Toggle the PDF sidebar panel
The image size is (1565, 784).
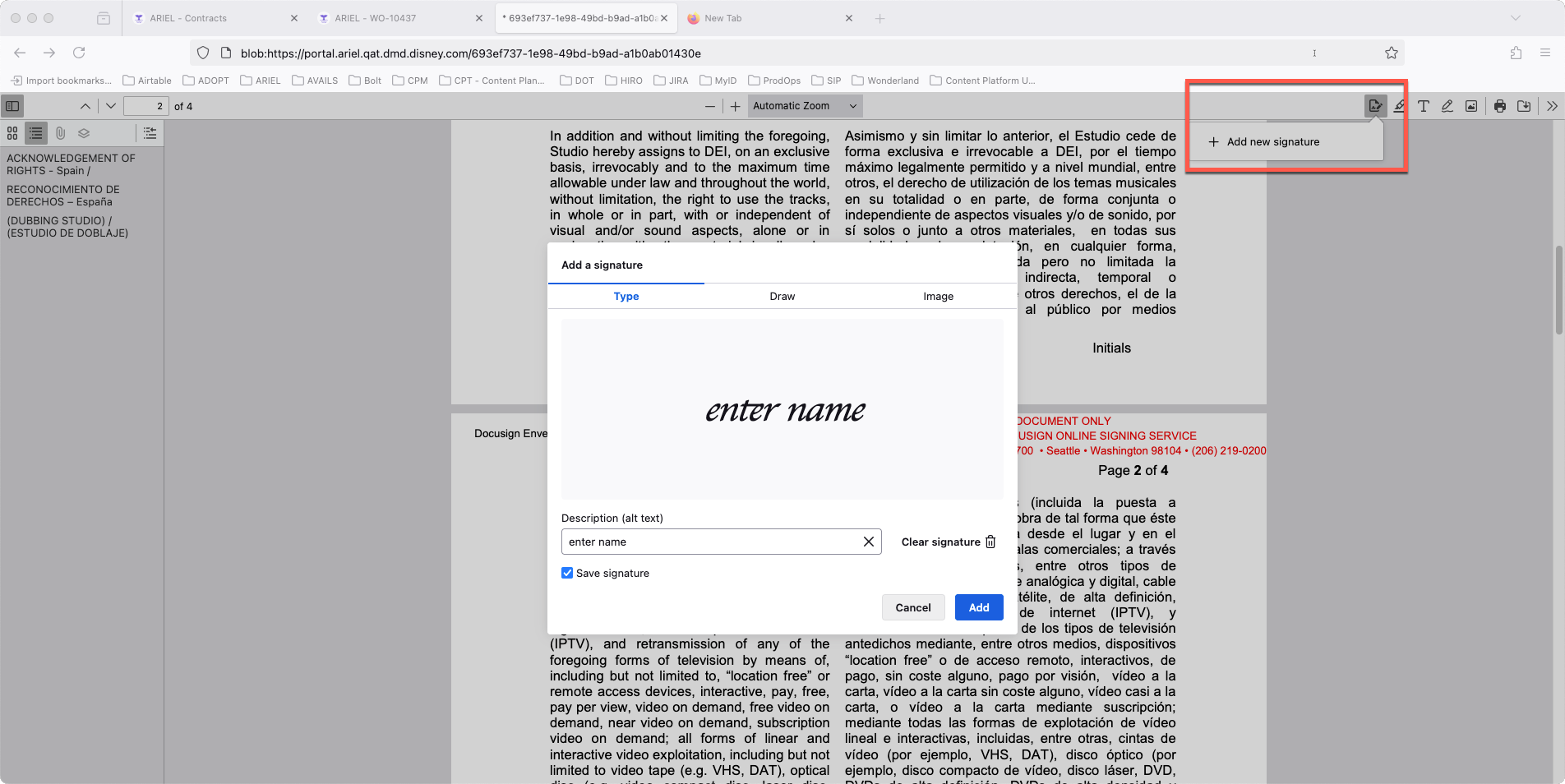tap(12, 106)
